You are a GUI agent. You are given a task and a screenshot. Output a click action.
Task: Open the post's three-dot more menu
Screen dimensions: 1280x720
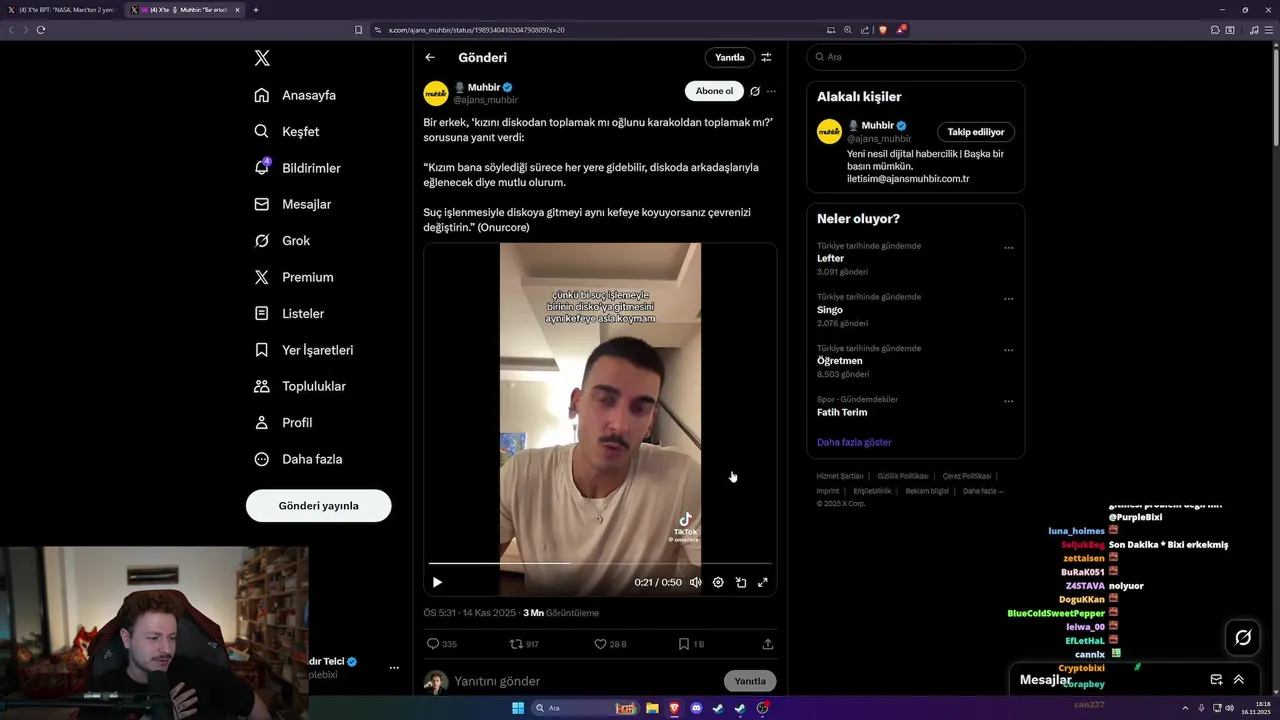pos(771,91)
